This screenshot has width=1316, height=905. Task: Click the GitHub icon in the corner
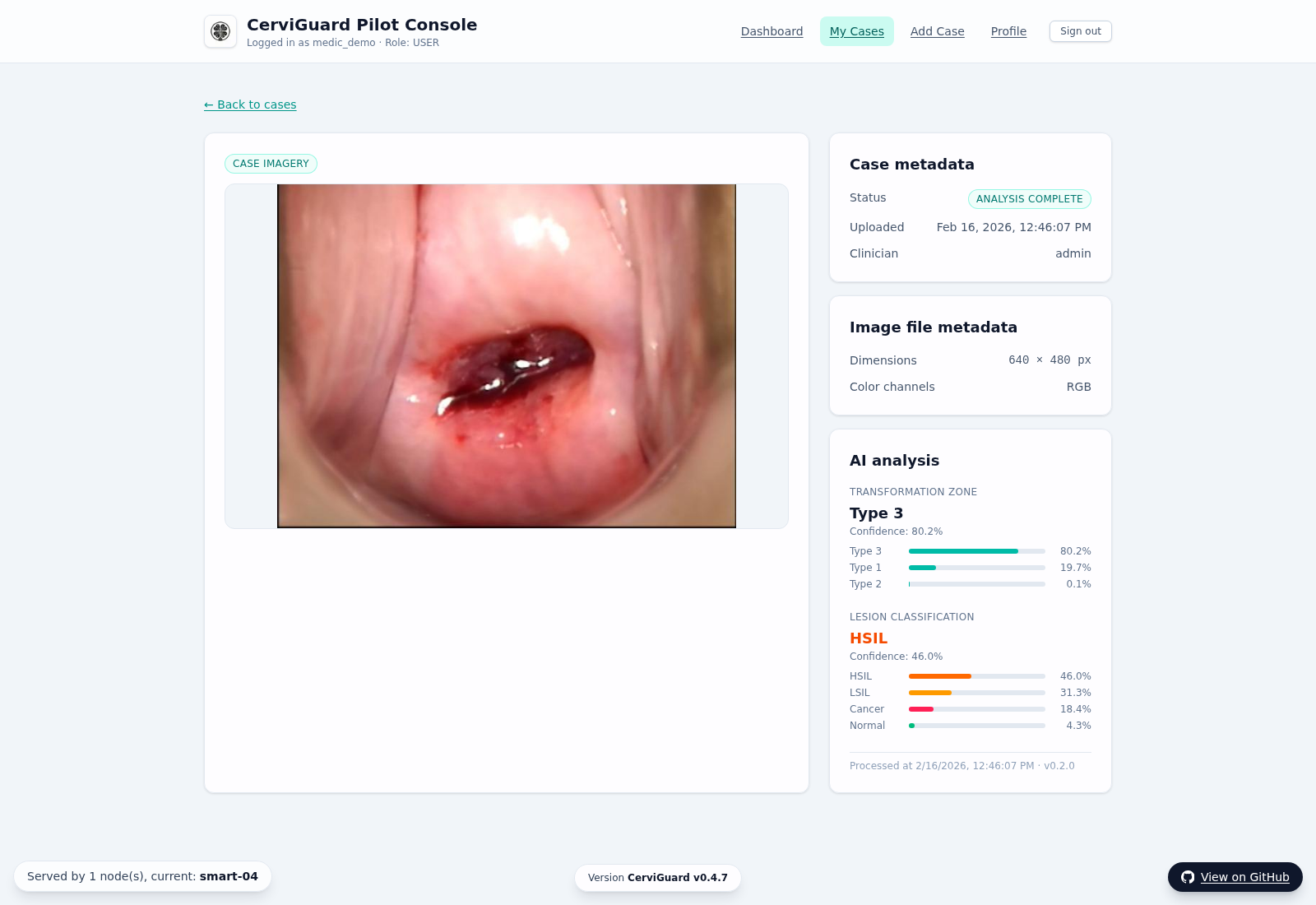coord(1188,877)
